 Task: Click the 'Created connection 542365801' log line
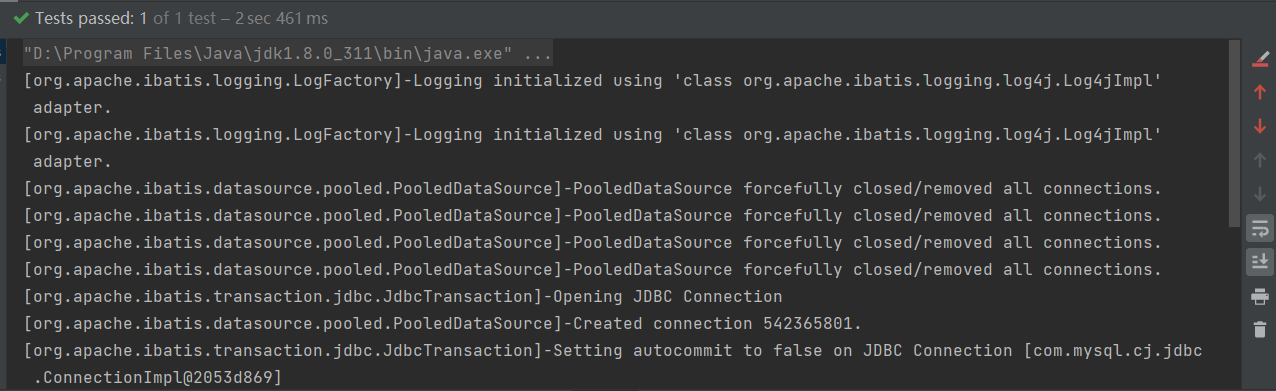[442, 323]
